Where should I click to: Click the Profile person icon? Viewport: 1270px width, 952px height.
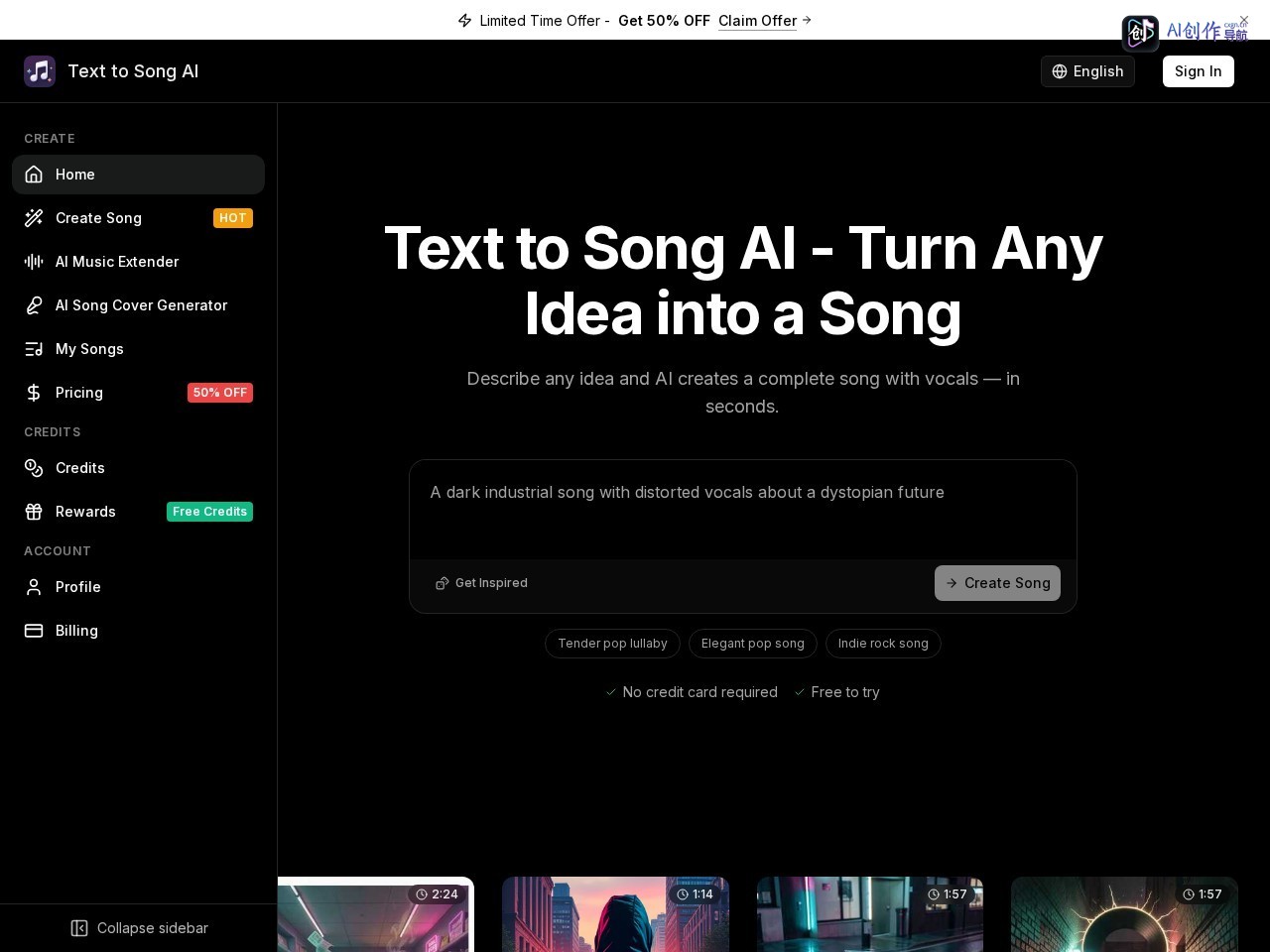(34, 587)
